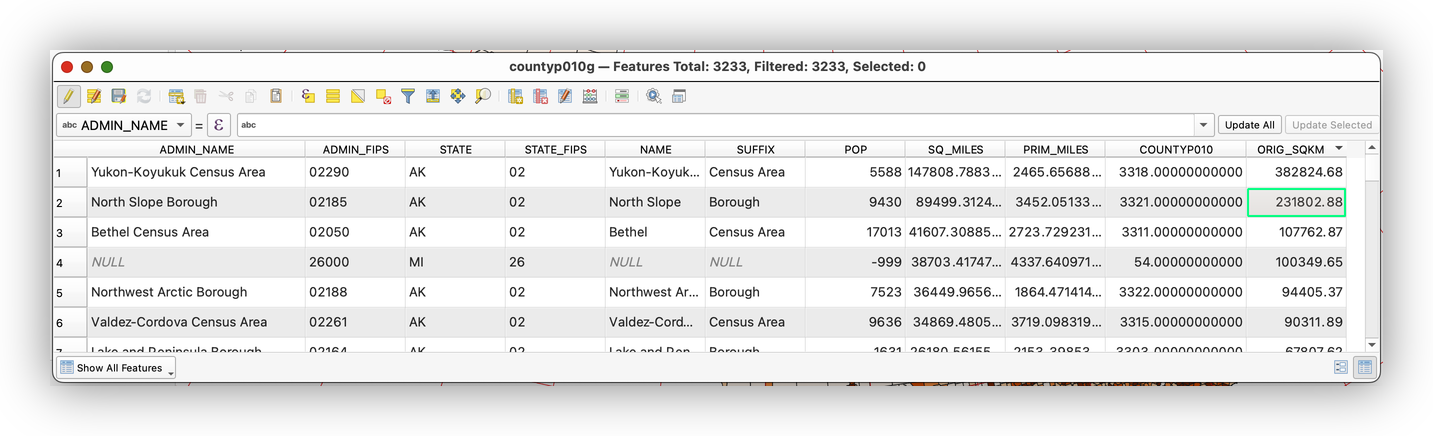Toggle editing mode pencil icon
The image size is (1433, 436).
tap(69, 96)
